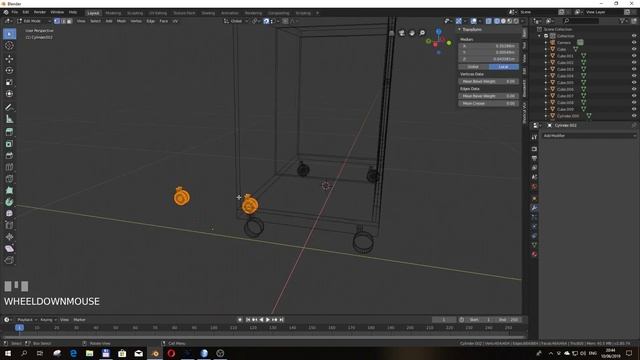
Task: Adjust edges Mean Bevel Weight slider
Action: tap(489, 96)
